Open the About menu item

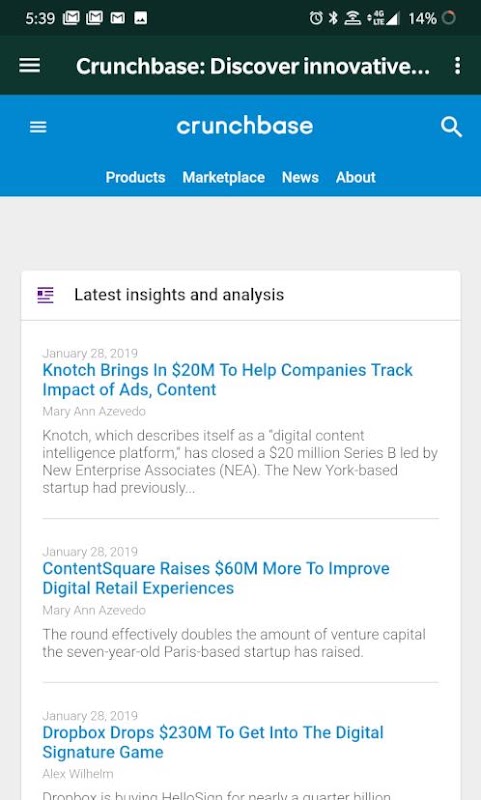click(356, 177)
